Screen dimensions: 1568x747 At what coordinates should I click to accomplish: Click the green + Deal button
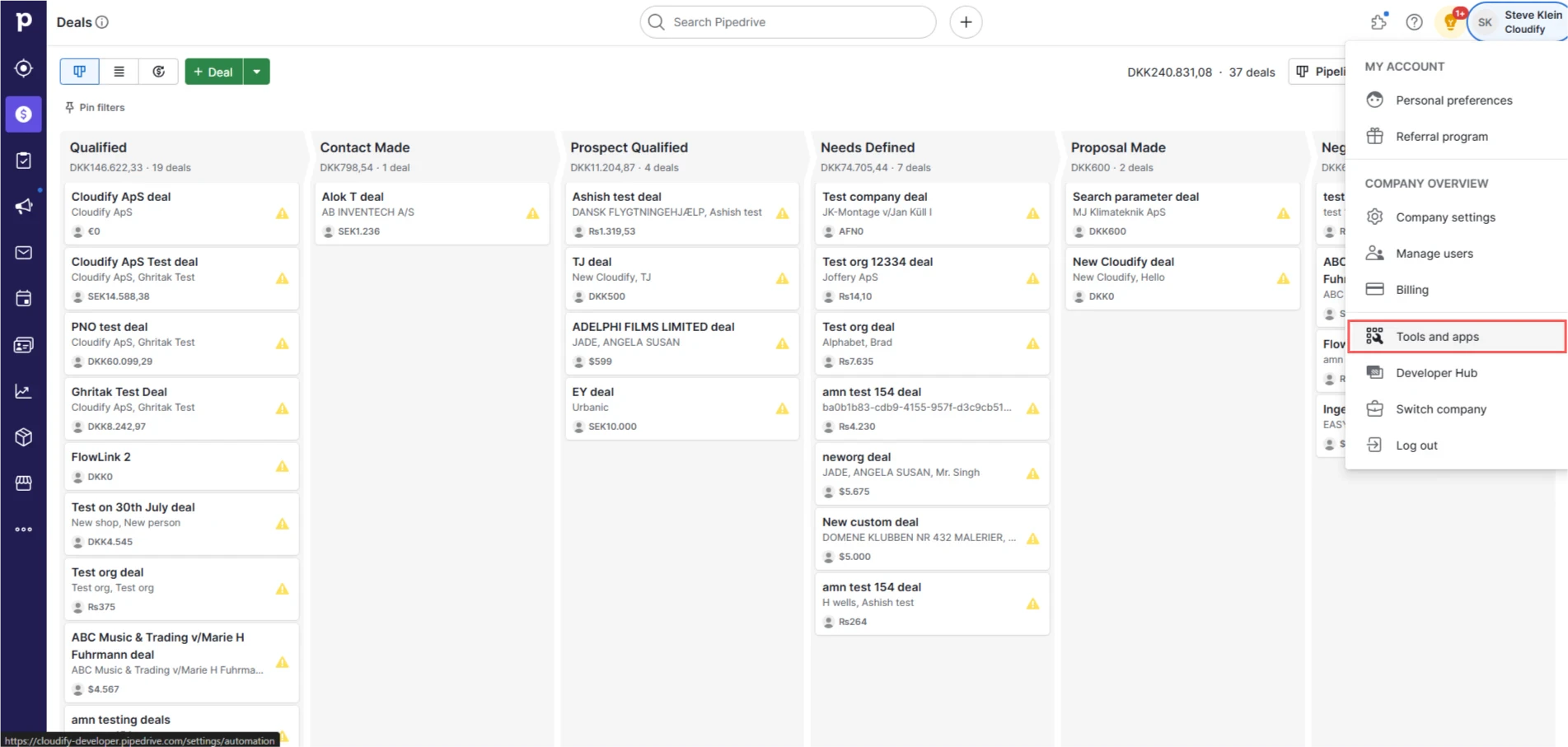click(x=214, y=72)
